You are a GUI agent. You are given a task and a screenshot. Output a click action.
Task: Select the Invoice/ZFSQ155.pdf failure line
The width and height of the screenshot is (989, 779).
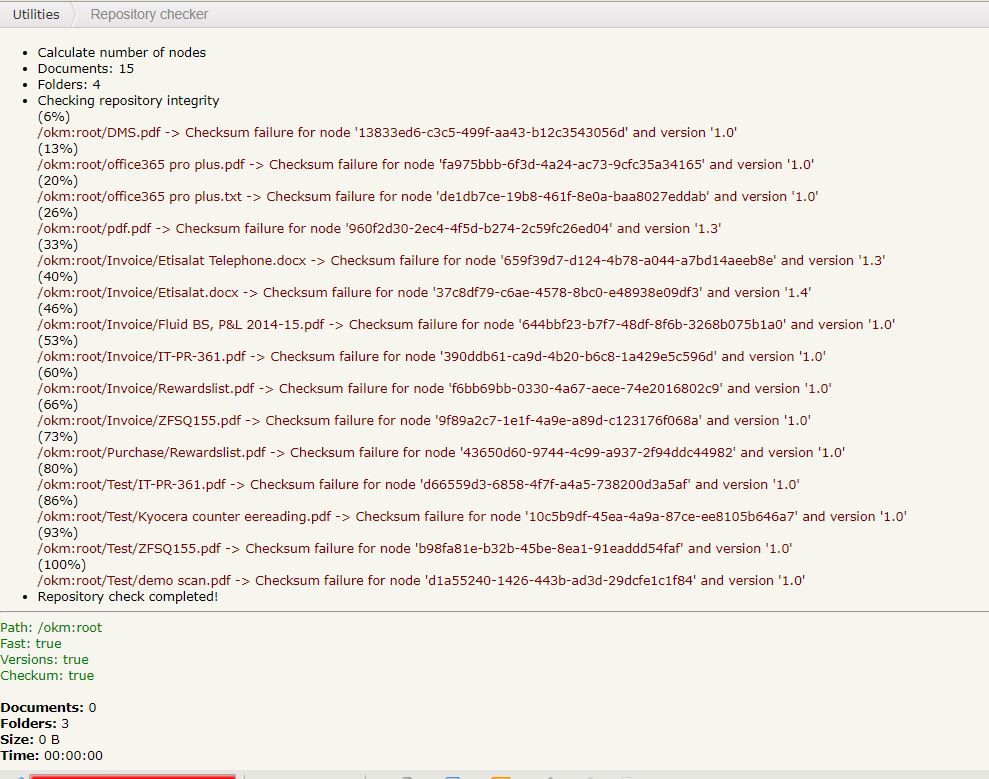424,420
